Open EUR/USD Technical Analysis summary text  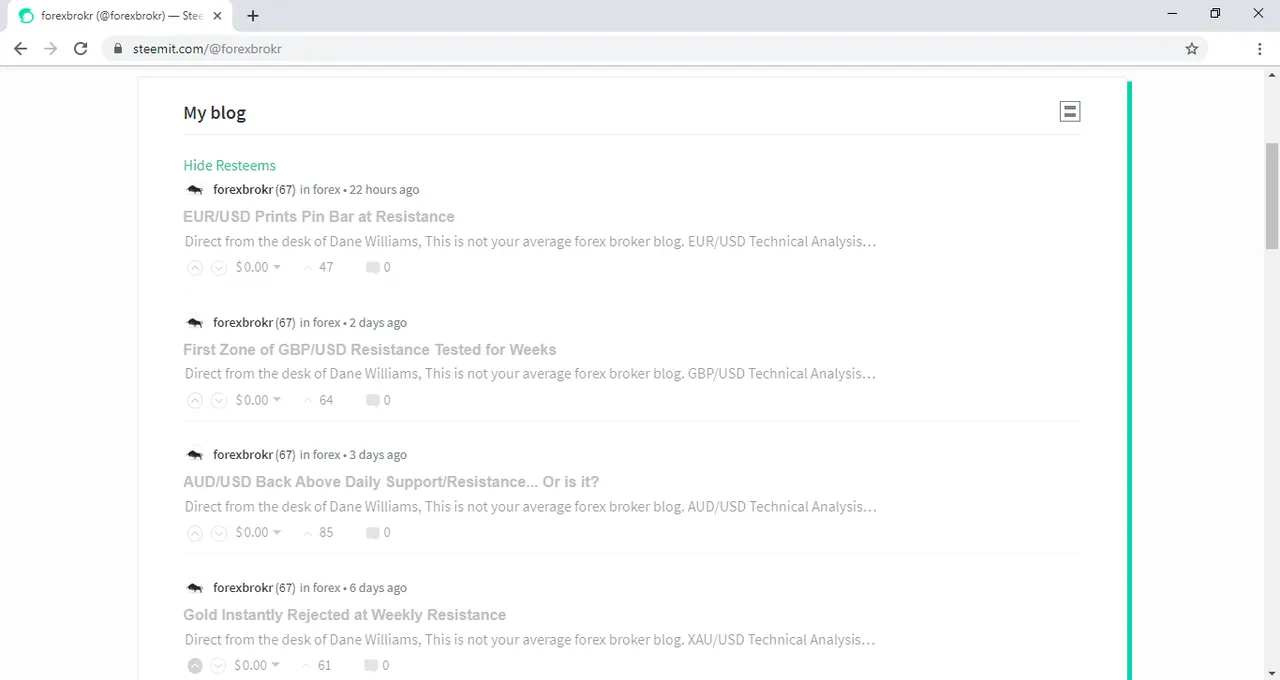tap(531, 241)
